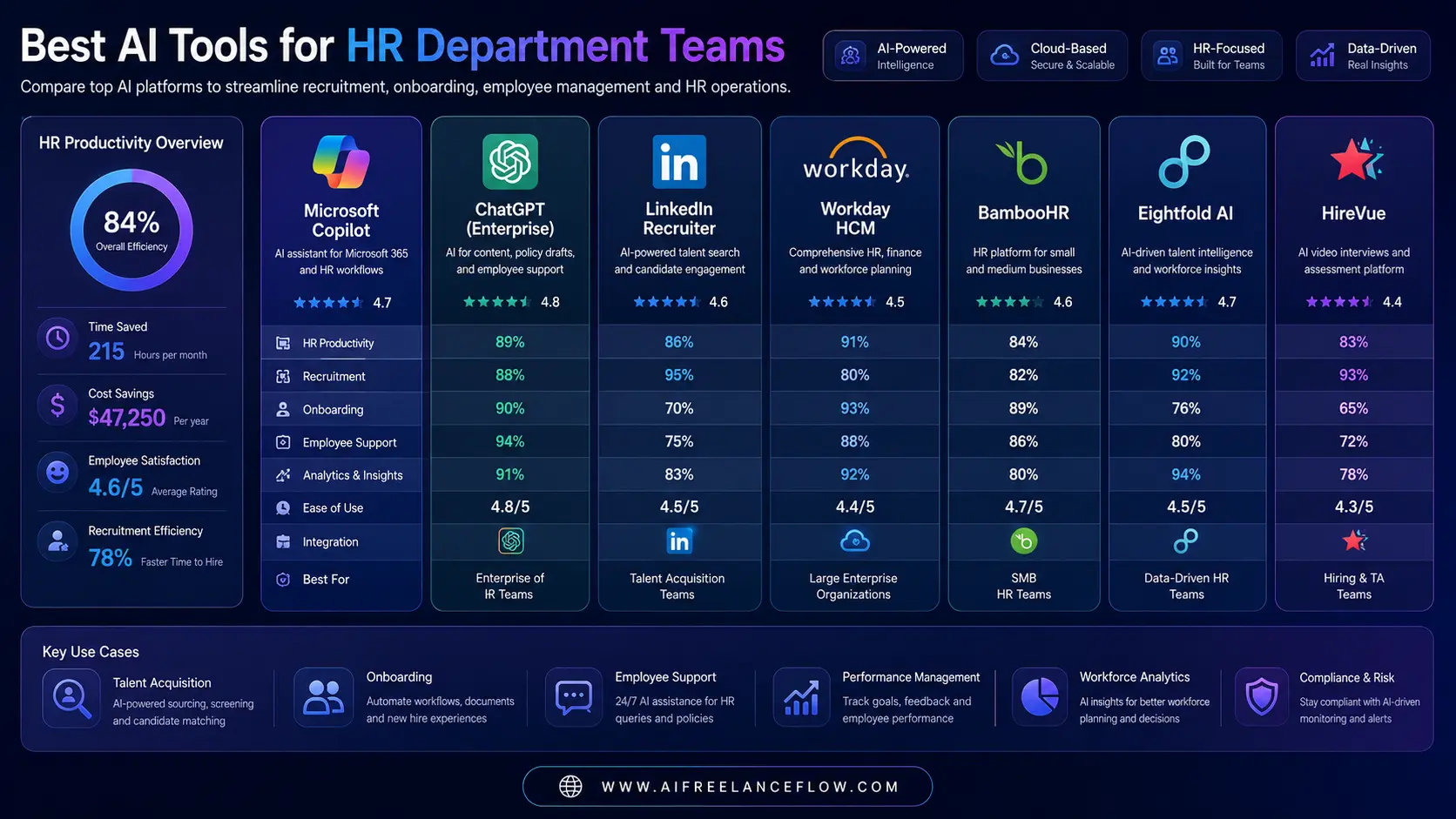Select the Analytics & Insights row label
1456x819 pixels.
tap(353, 475)
